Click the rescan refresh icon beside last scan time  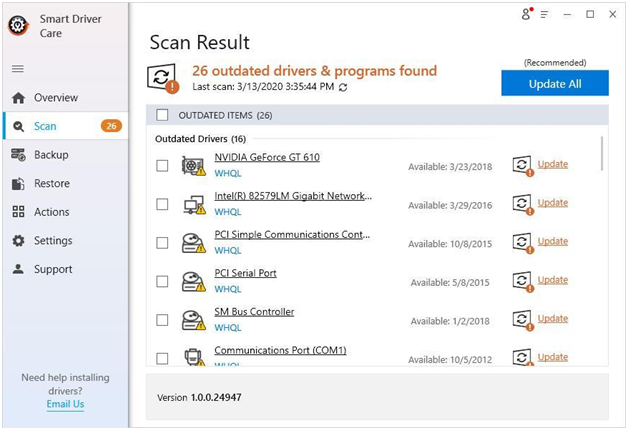(344, 88)
